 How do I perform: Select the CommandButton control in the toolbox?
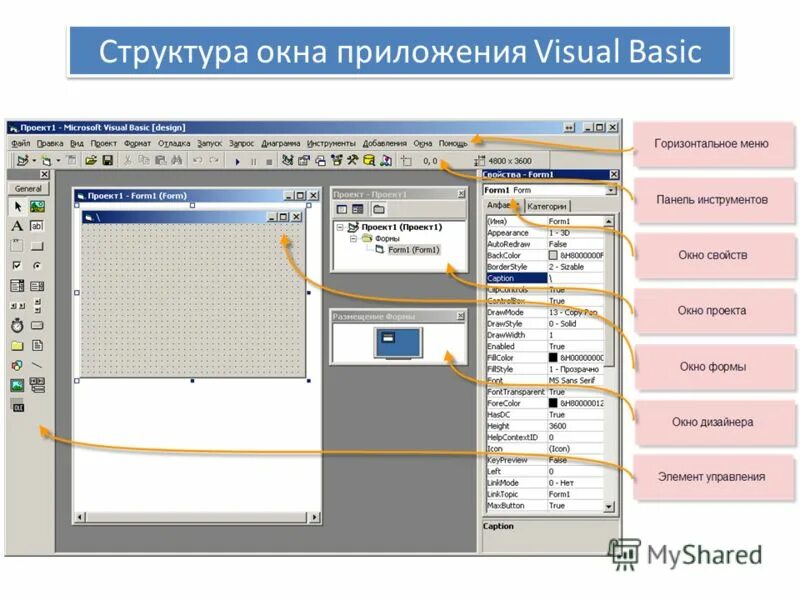(x=37, y=246)
